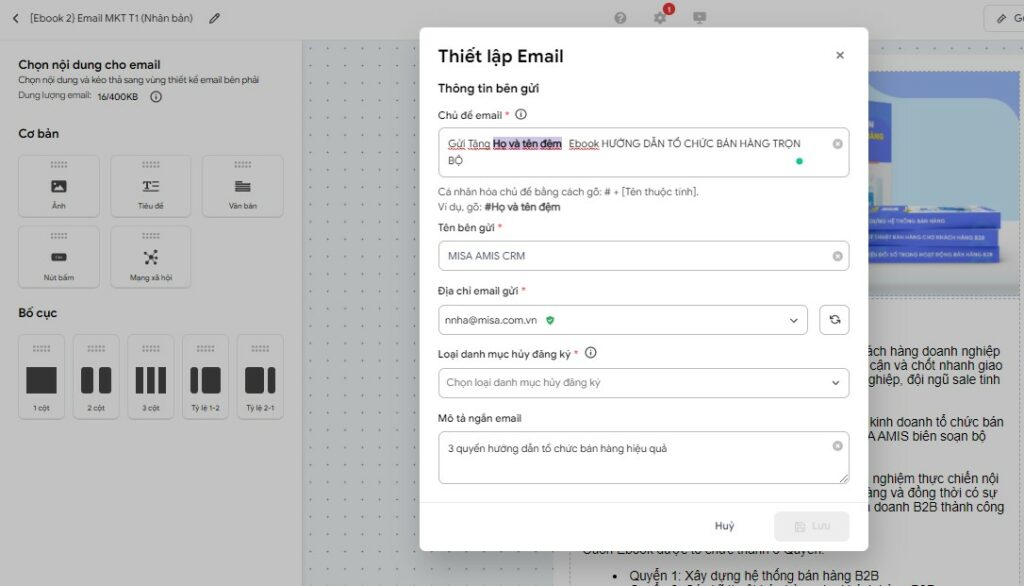Click the help question mark icon

pos(621,17)
